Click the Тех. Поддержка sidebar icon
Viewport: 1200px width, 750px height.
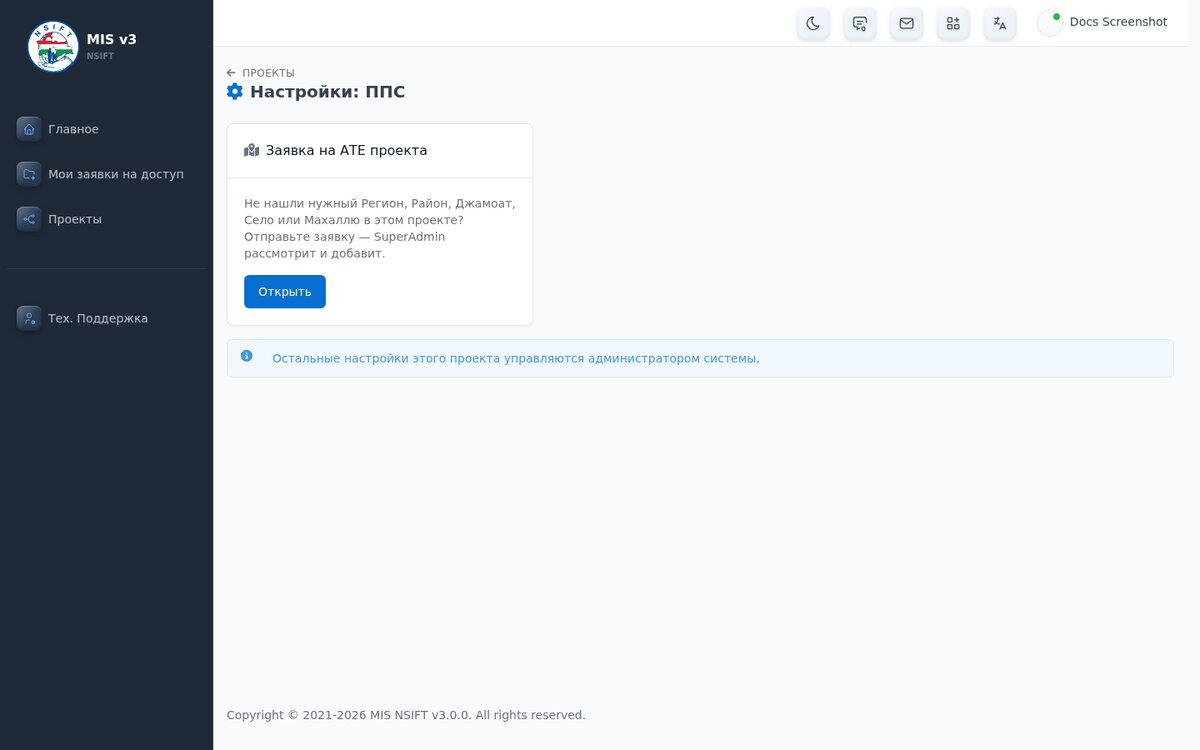pos(29,318)
